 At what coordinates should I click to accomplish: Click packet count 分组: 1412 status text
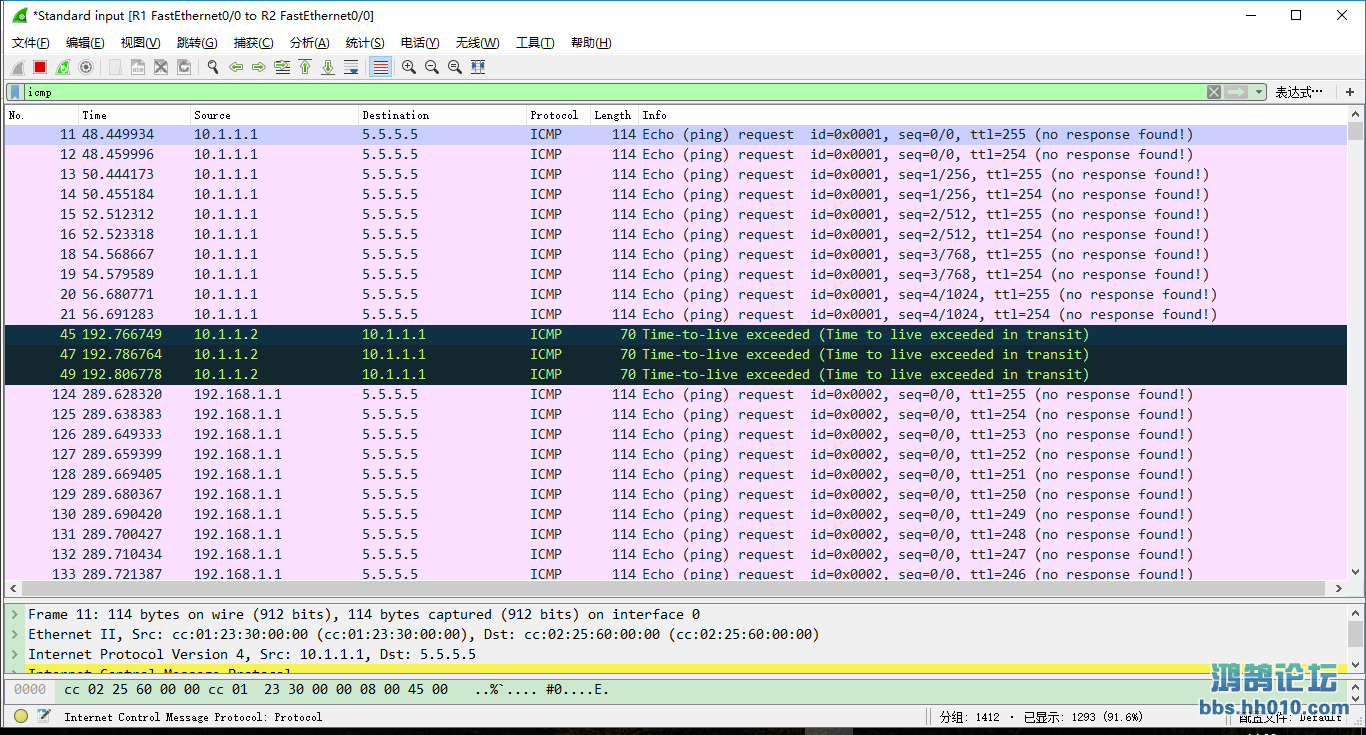pos(970,717)
